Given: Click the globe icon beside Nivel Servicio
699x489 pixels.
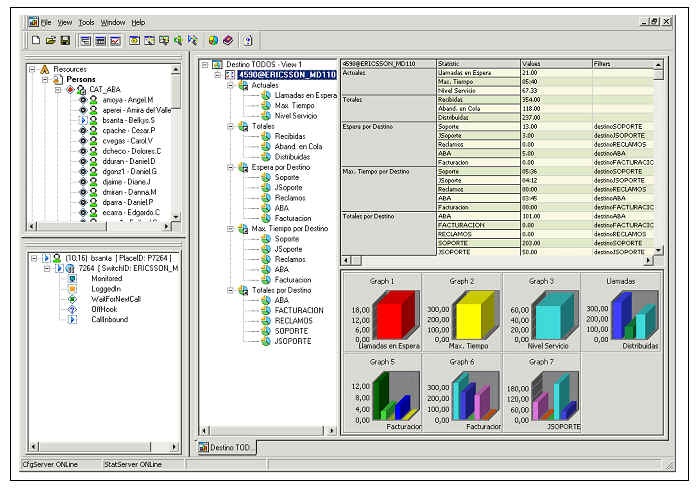Looking at the screenshot, I should coord(266,116).
